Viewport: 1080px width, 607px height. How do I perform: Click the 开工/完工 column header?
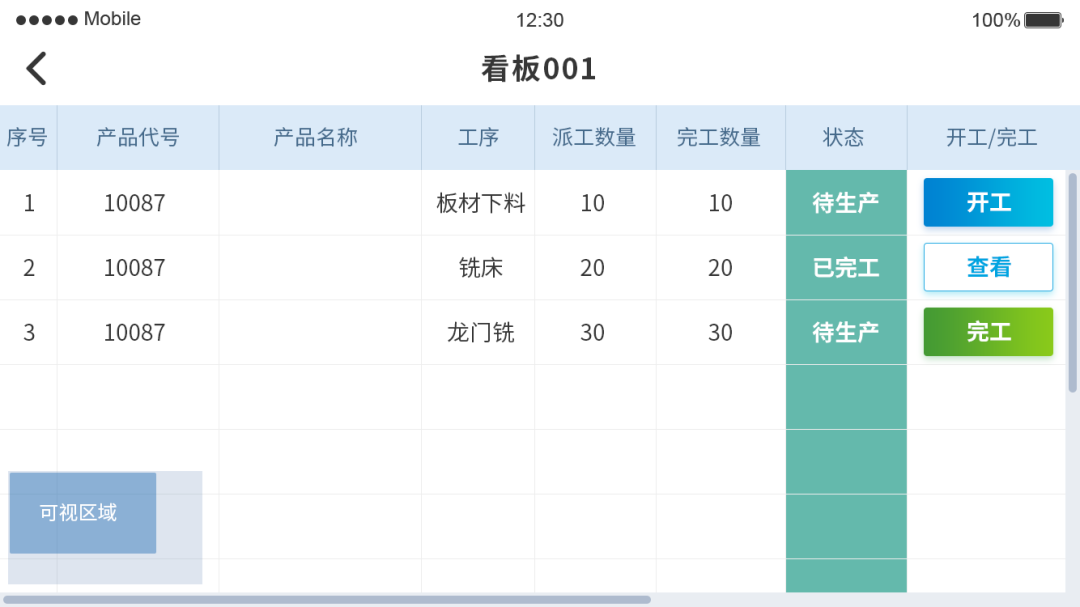pos(988,137)
